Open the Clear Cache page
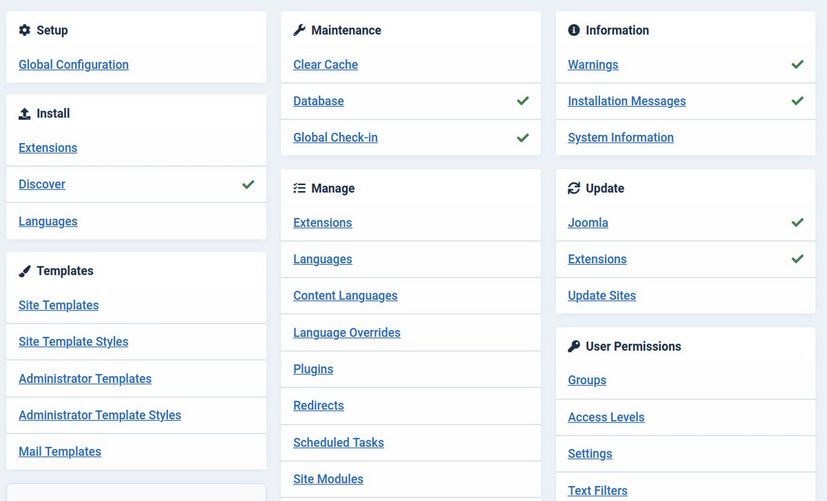Viewport: 827px width, 501px height. [x=325, y=65]
